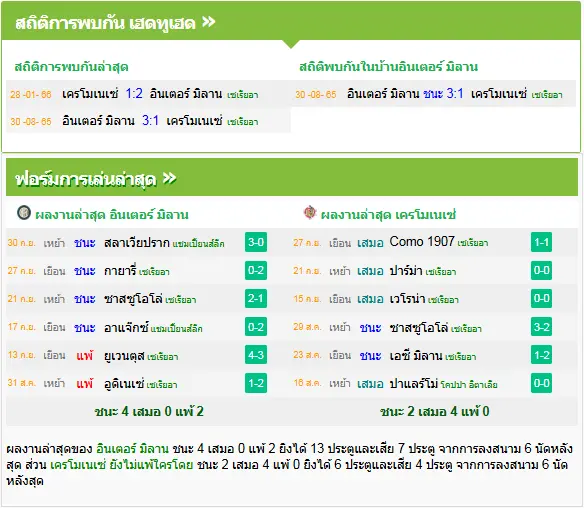Click the ผลงานล่าสุด เครโมเนเซ่ heading

tap(388, 215)
